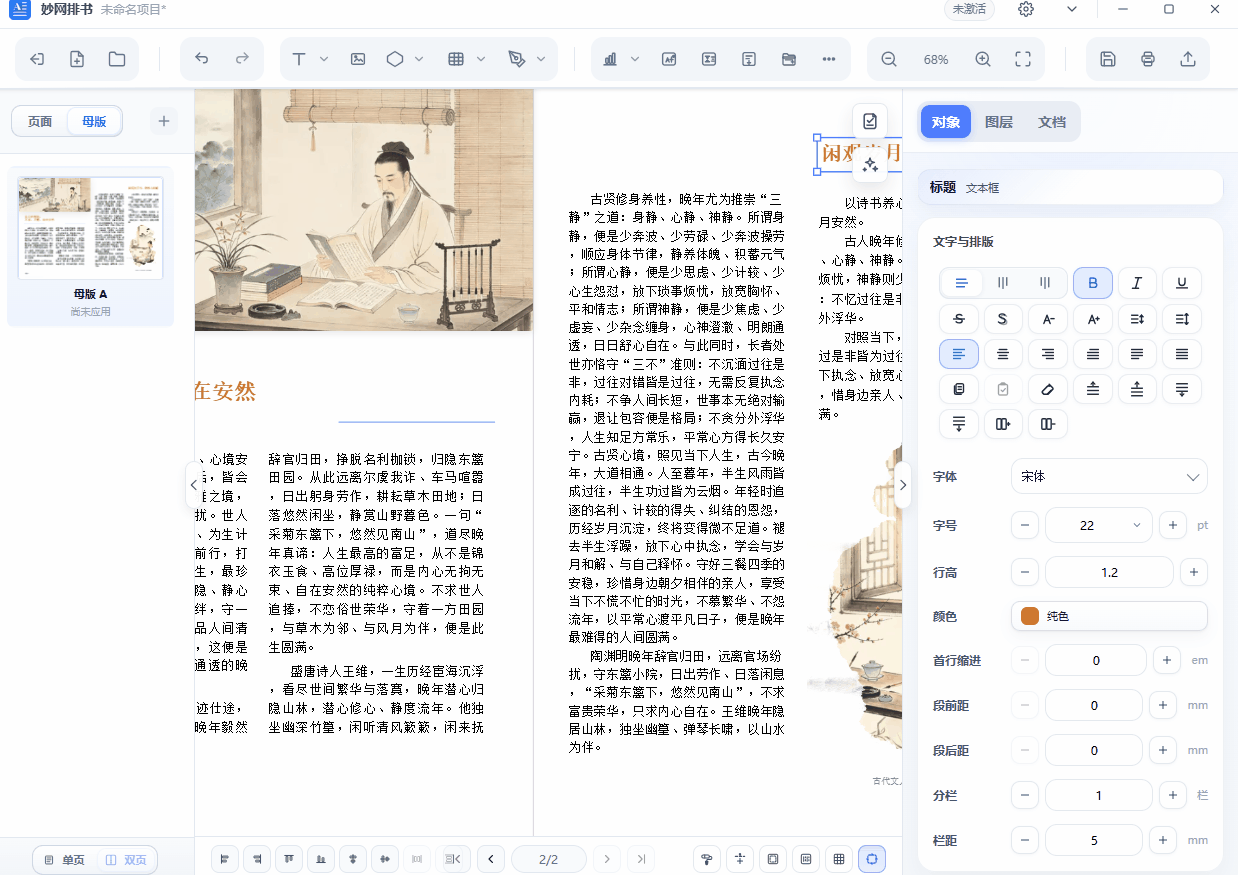The height and width of the screenshot is (875, 1238).
Task: Export the document with the upload icon
Action: 1188,59
